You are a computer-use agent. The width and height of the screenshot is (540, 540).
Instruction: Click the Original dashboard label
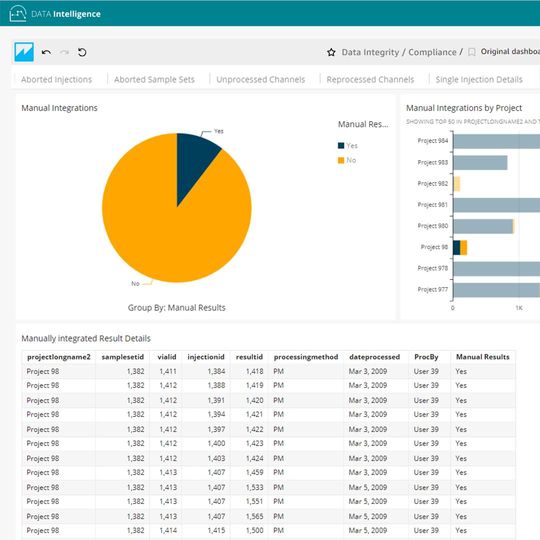[510, 52]
